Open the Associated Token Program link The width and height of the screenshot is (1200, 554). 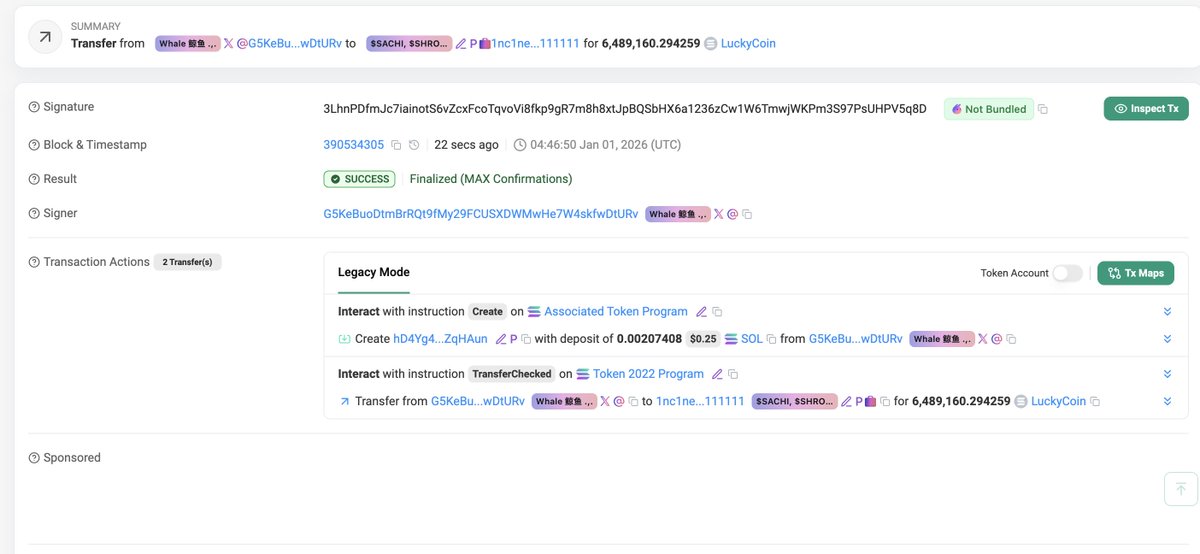click(x=616, y=312)
